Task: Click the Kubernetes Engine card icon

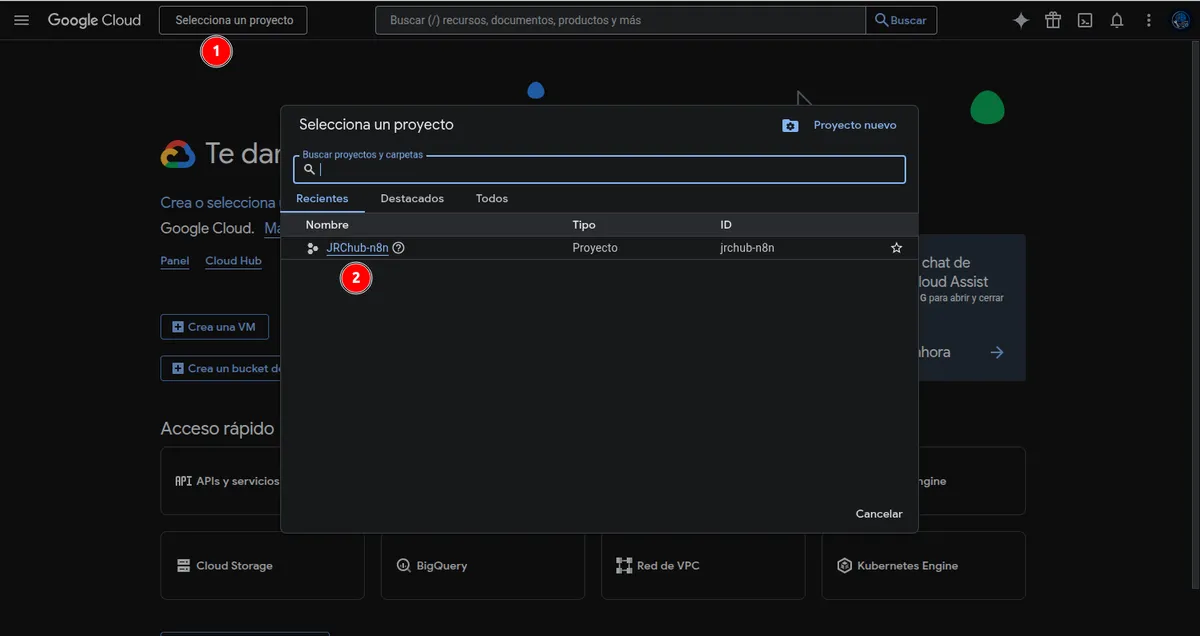Action: [x=845, y=566]
